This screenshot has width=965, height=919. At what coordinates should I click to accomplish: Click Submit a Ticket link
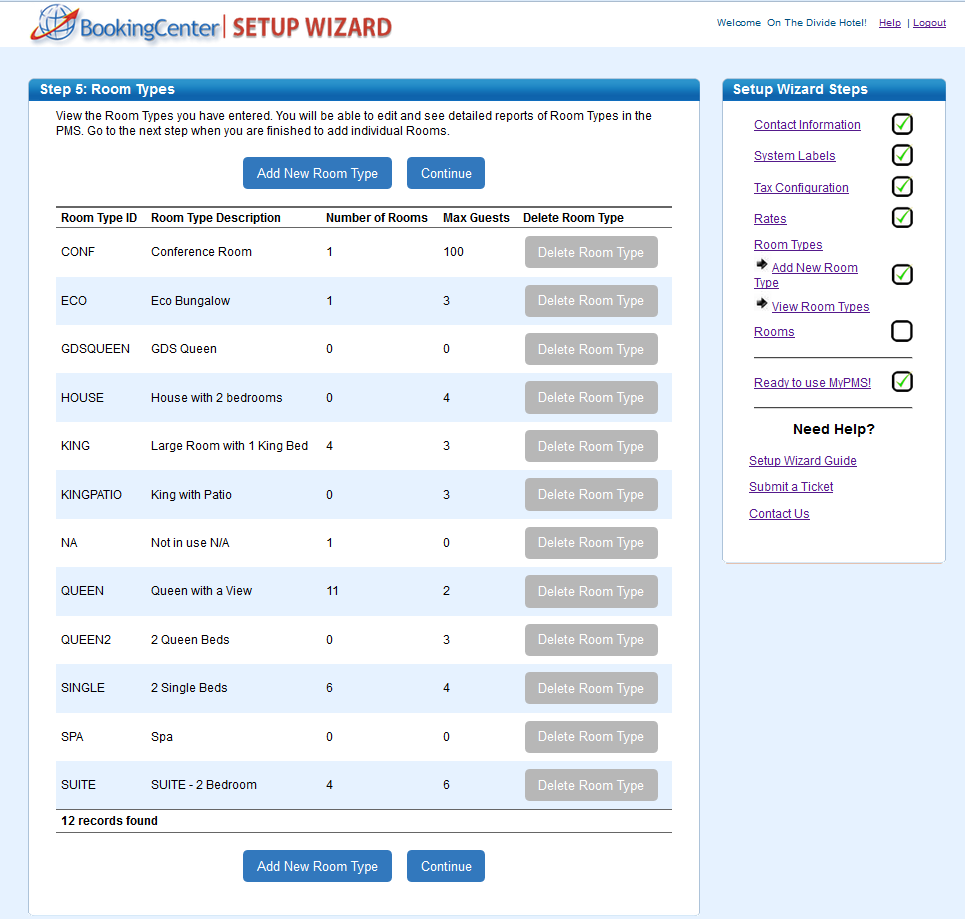(791, 487)
